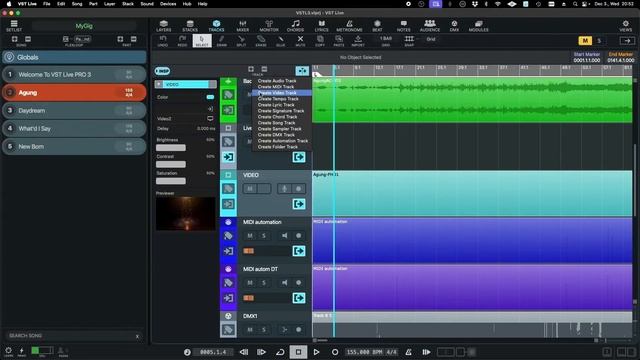Viewport: 640px width, 360px height.
Task: Open the Globals section
Action: point(74,57)
